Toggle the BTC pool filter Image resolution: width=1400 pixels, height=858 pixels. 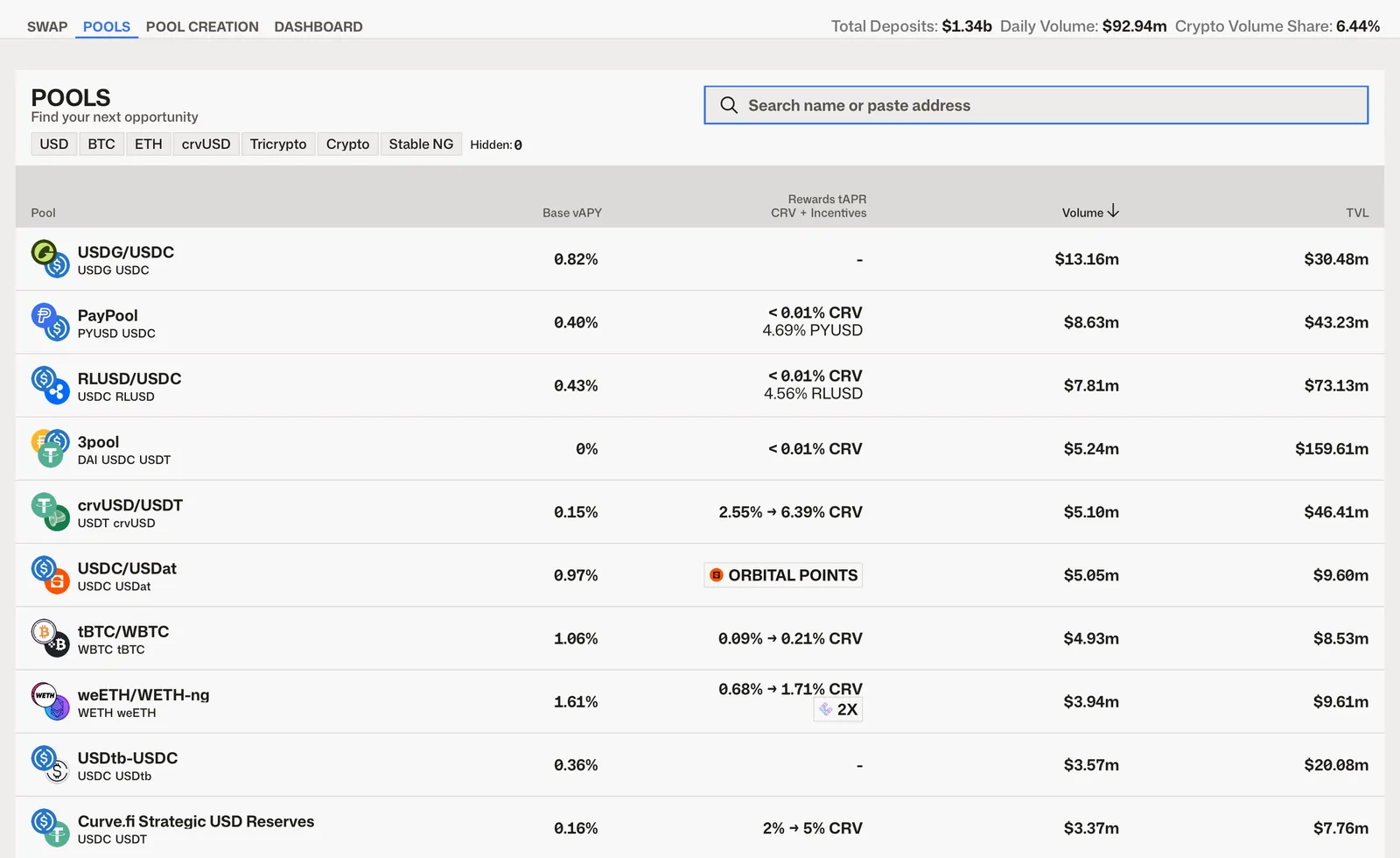101,144
